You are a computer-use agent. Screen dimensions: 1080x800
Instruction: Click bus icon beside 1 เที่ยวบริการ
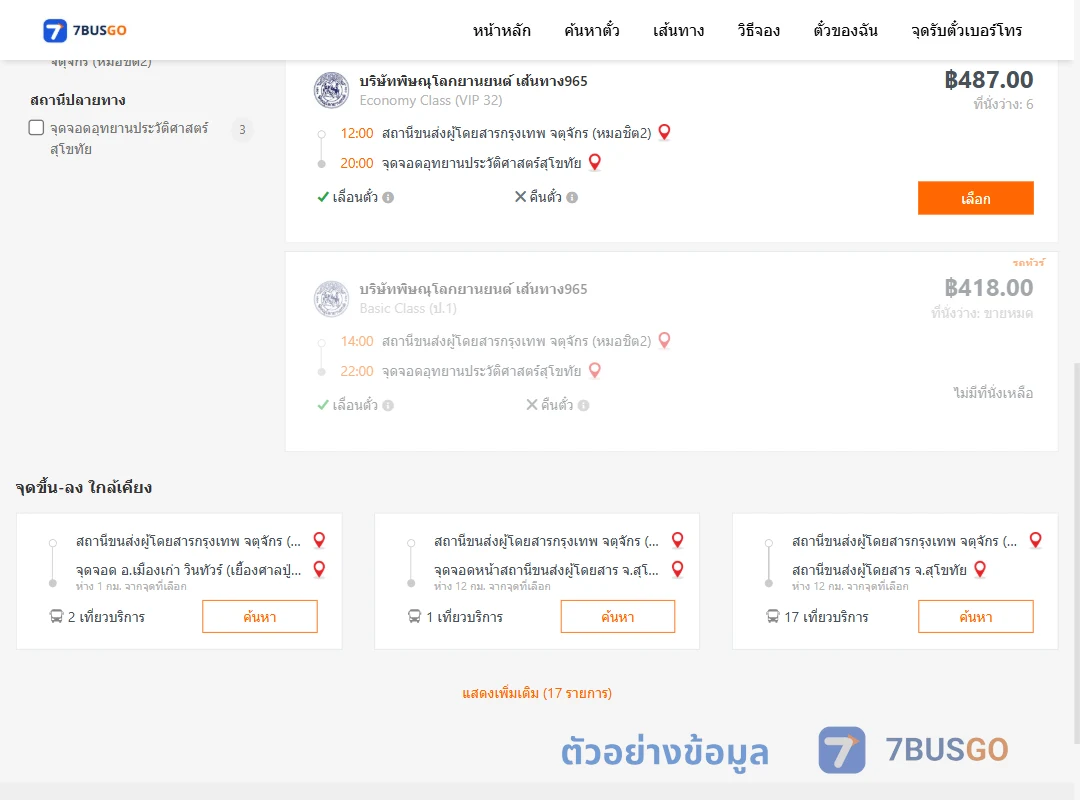415,616
